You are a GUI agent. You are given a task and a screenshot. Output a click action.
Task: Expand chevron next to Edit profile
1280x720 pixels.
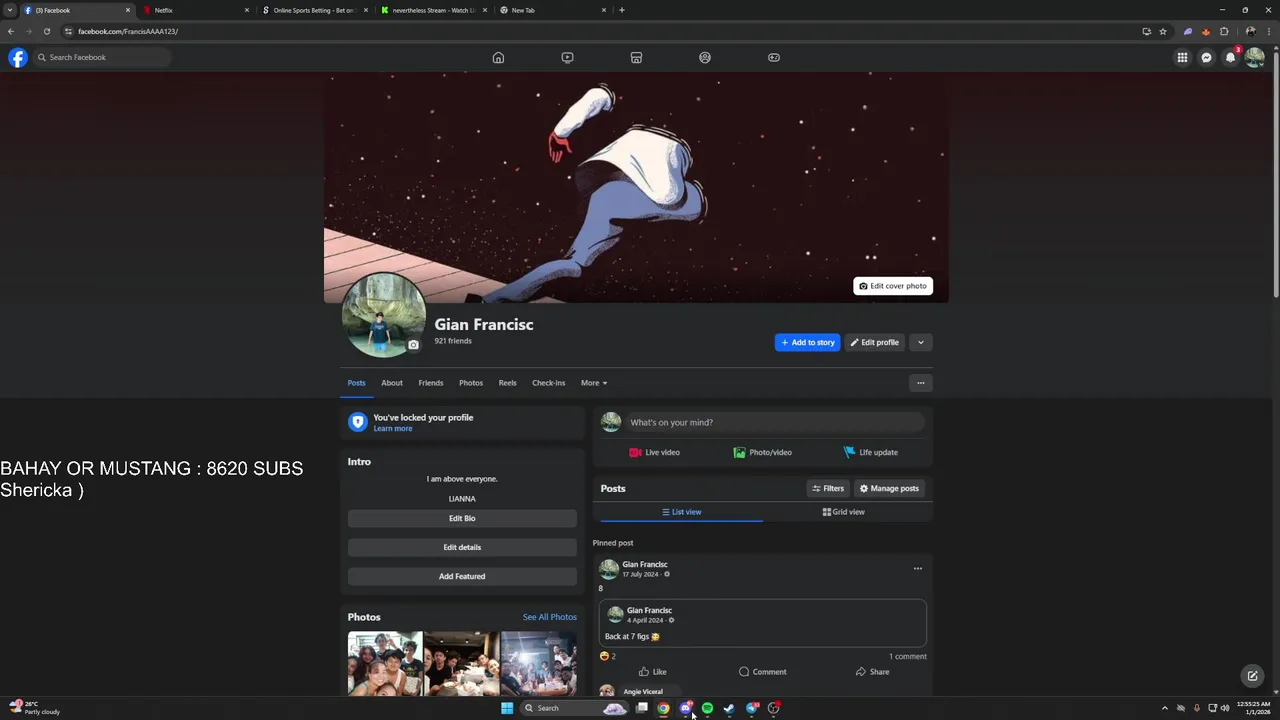921,342
